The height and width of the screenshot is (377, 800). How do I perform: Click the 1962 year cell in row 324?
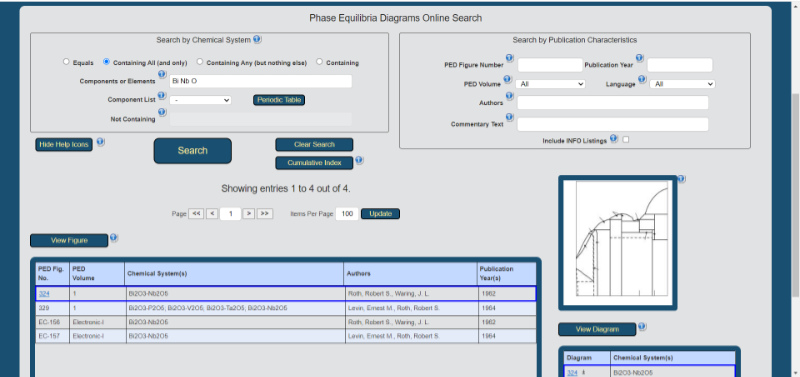pyautogui.click(x=507, y=294)
